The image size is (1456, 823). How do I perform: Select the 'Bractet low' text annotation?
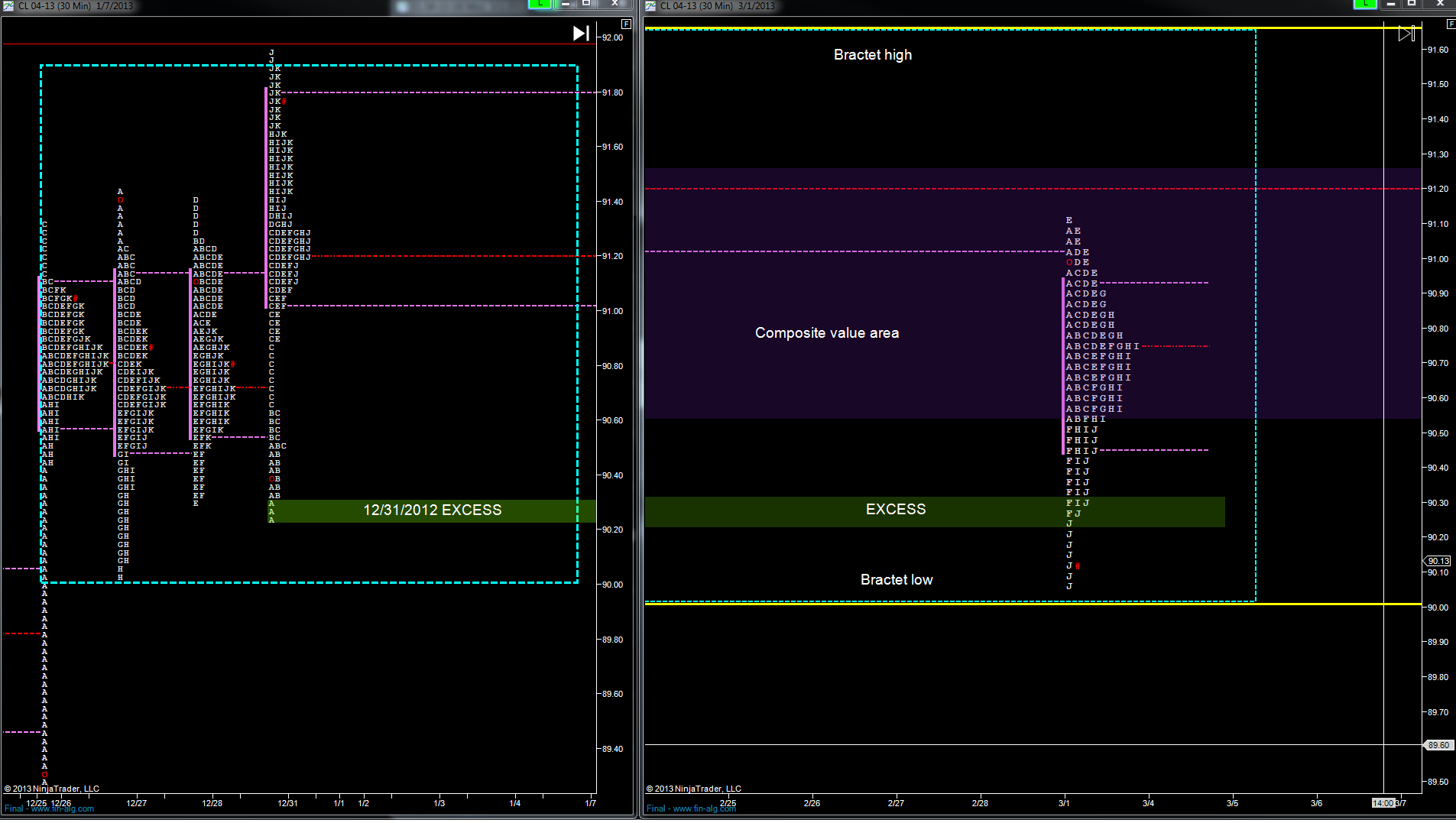pos(897,580)
